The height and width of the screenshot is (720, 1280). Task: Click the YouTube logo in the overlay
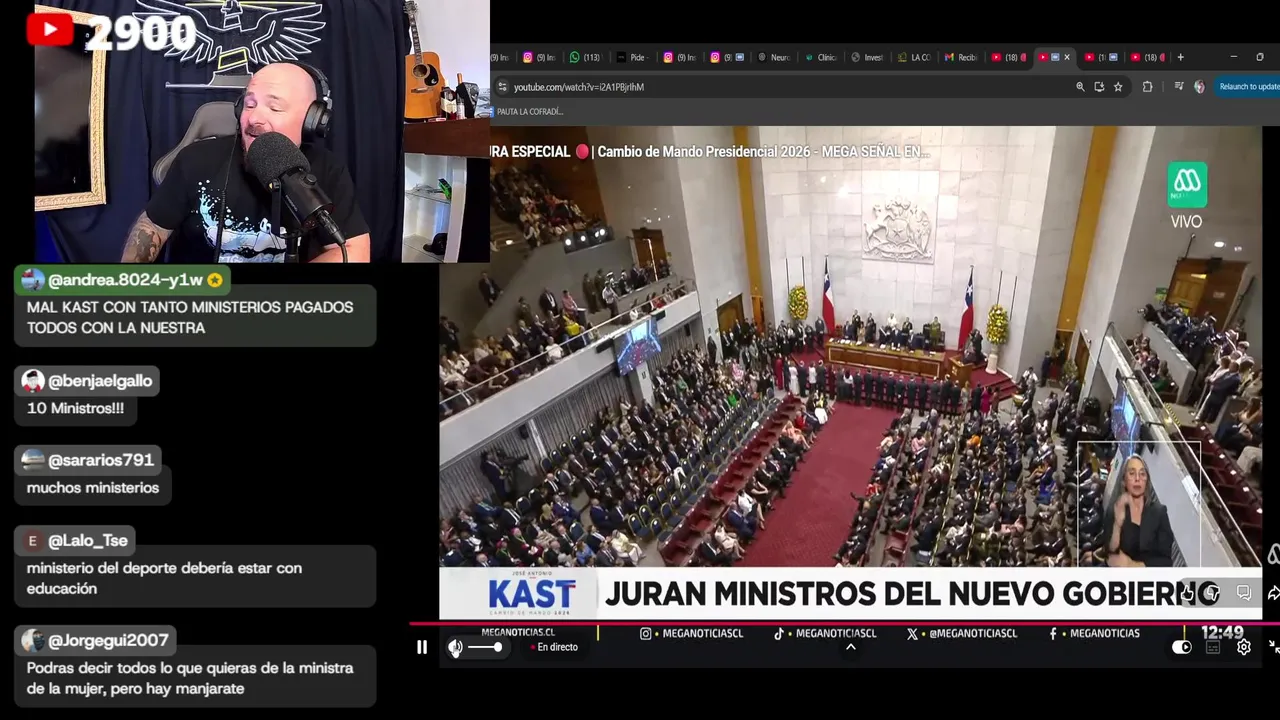point(50,30)
